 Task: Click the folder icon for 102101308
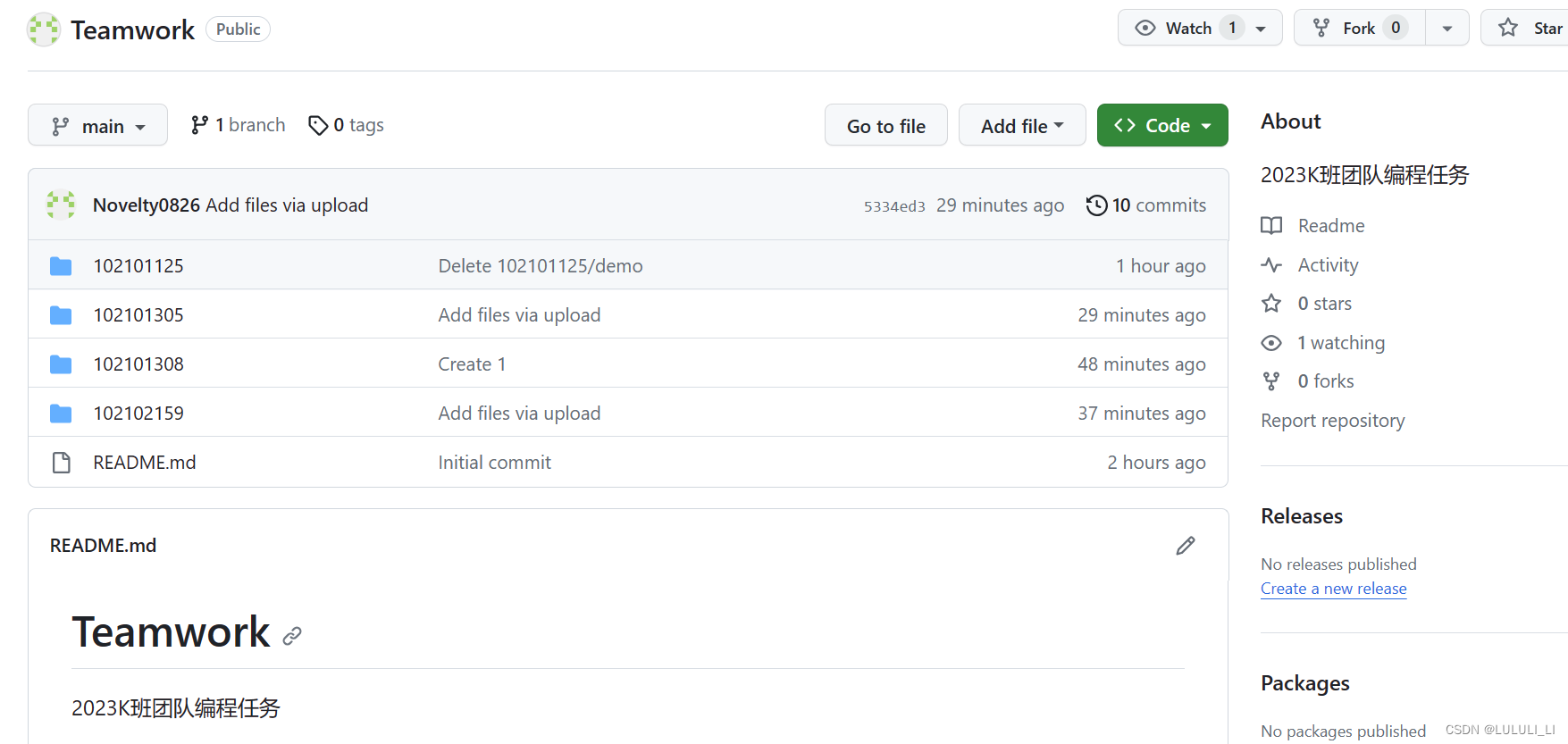(x=61, y=364)
